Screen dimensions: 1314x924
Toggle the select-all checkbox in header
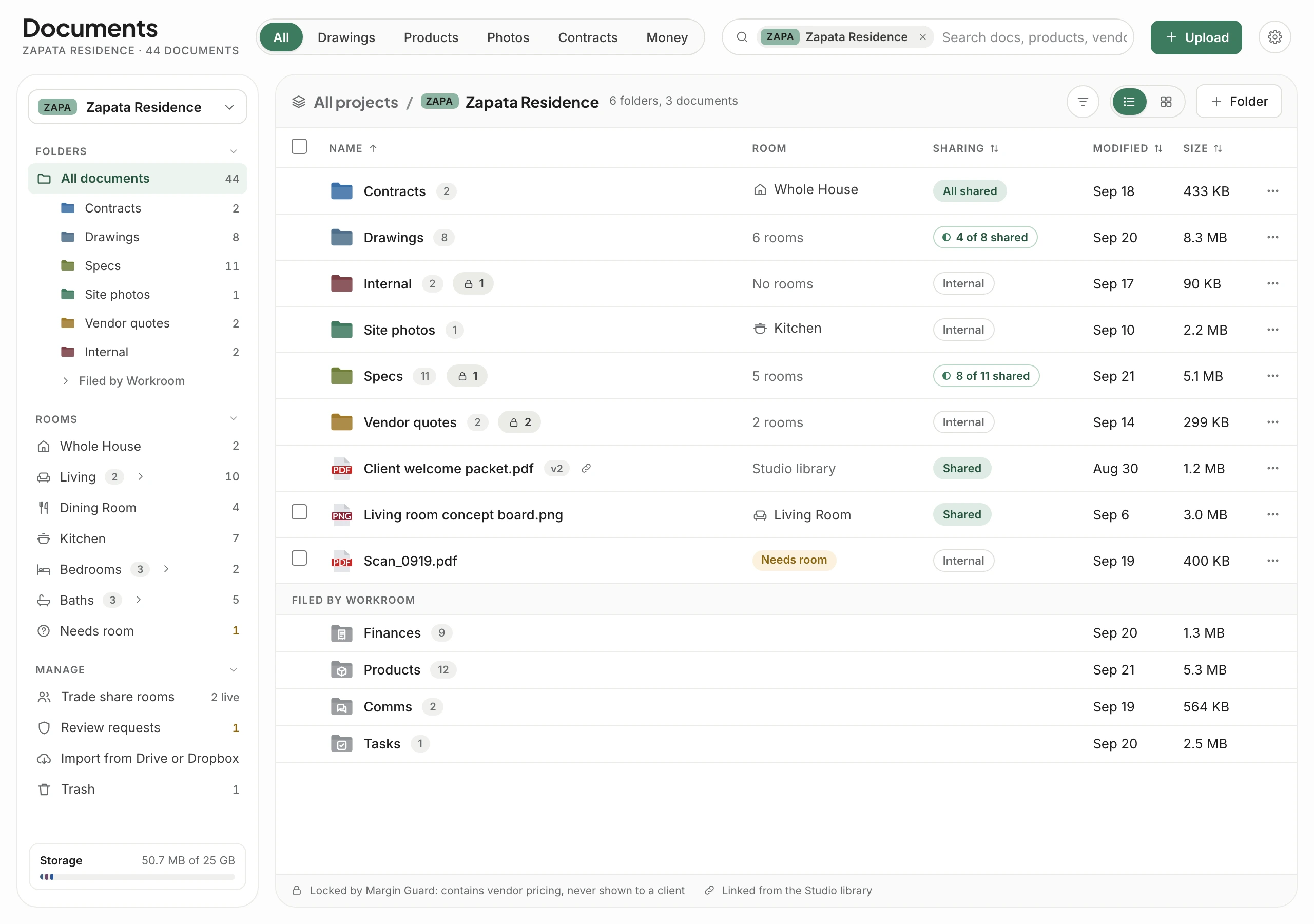[299, 147]
